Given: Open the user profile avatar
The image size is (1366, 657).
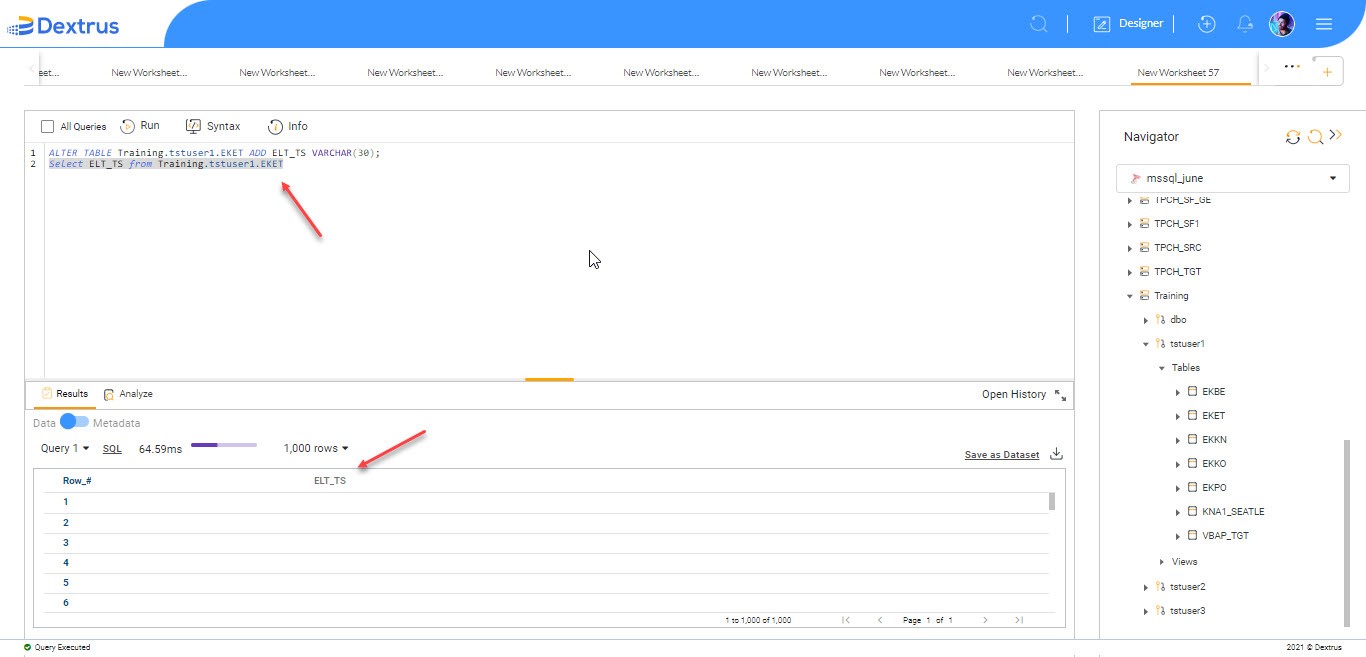Looking at the screenshot, I should (1282, 24).
